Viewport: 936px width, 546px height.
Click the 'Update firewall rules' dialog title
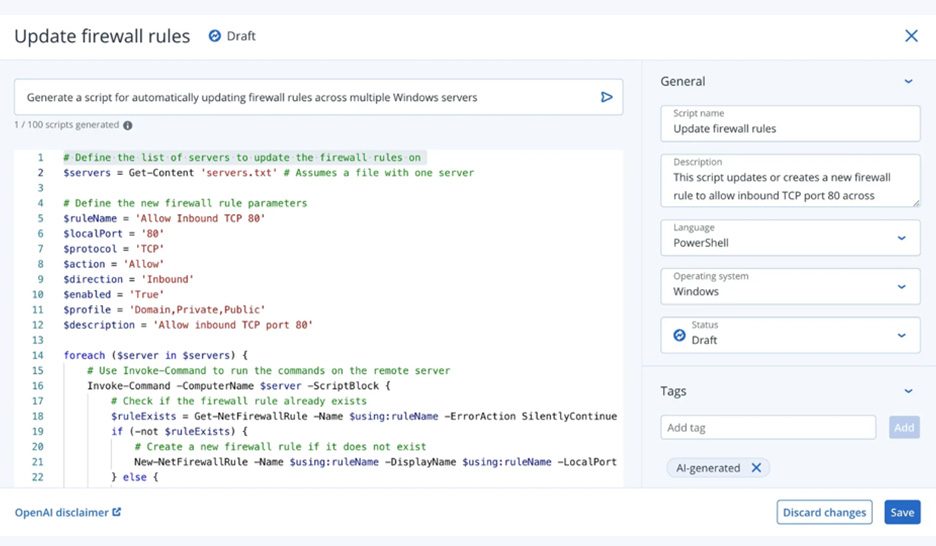102,36
